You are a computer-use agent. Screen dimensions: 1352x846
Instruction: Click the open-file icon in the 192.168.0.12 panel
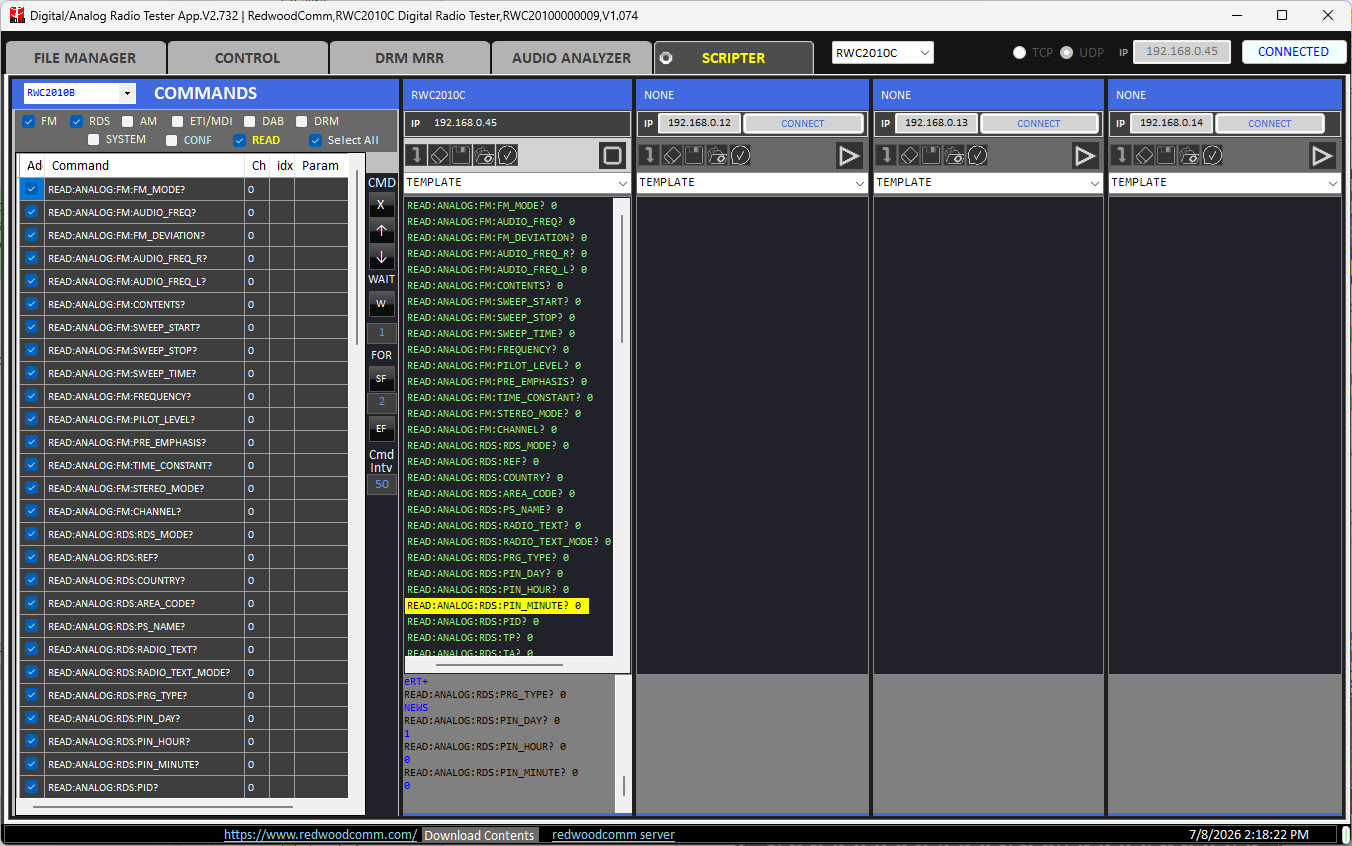click(717, 155)
